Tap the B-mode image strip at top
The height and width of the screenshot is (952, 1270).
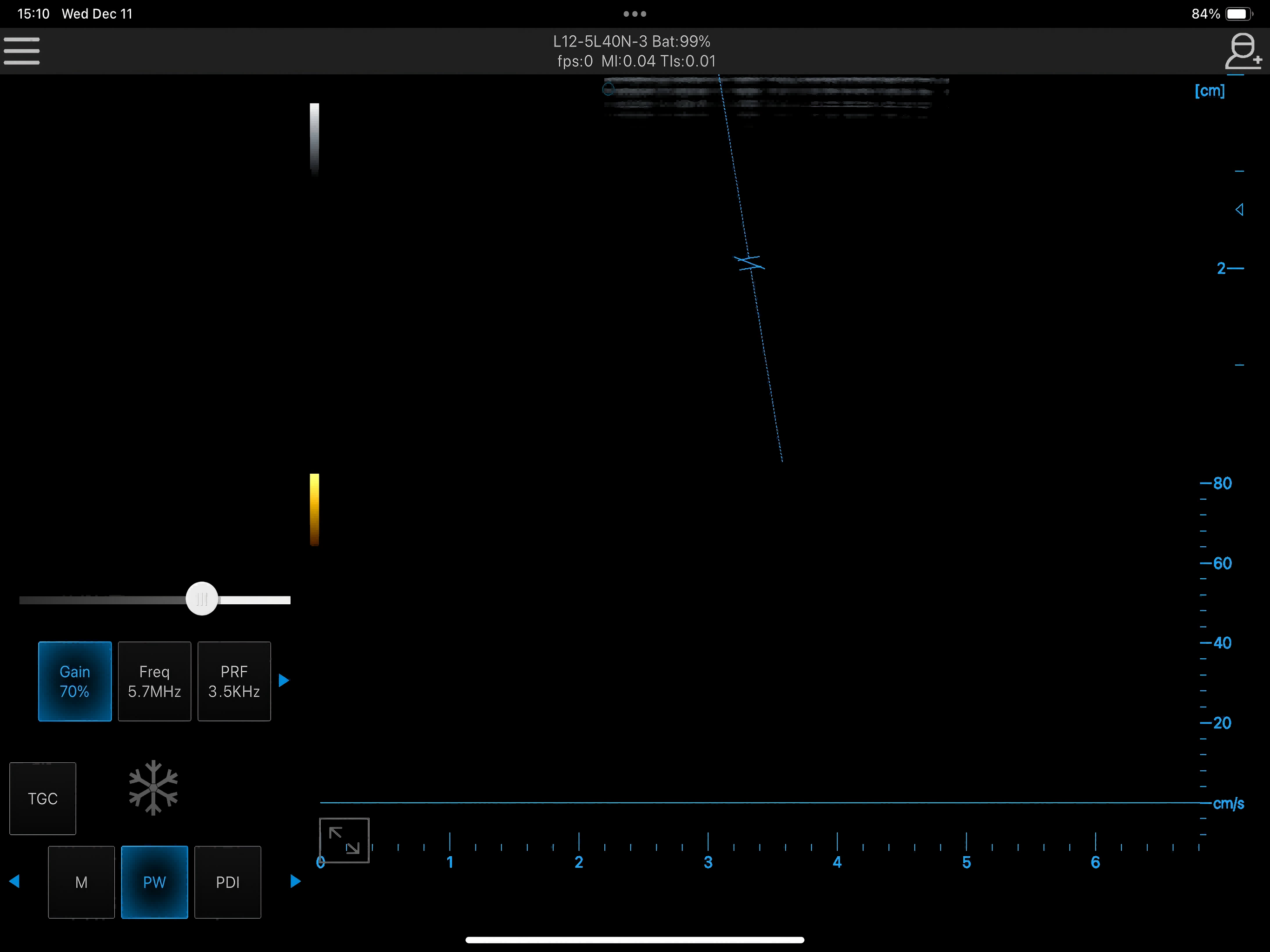click(776, 97)
